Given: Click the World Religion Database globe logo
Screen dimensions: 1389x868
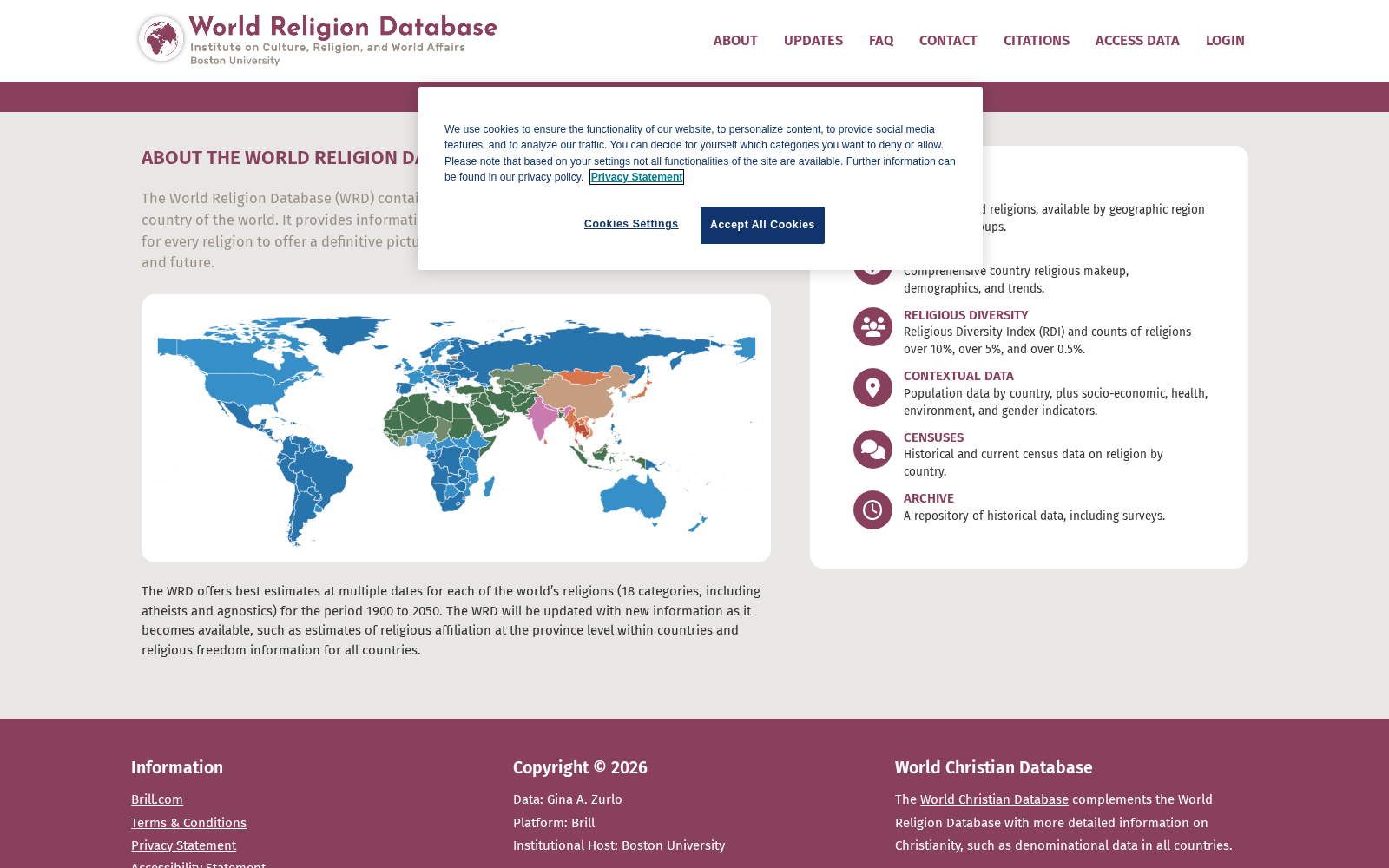Looking at the screenshot, I should [x=161, y=40].
